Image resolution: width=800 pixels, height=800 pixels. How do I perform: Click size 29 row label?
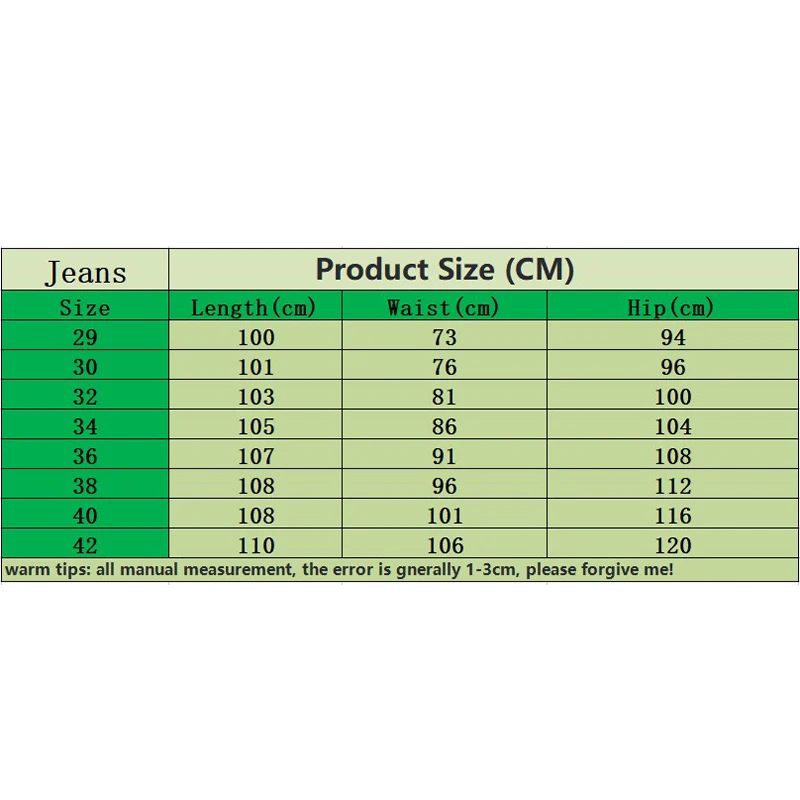pyautogui.click(x=85, y=337)
